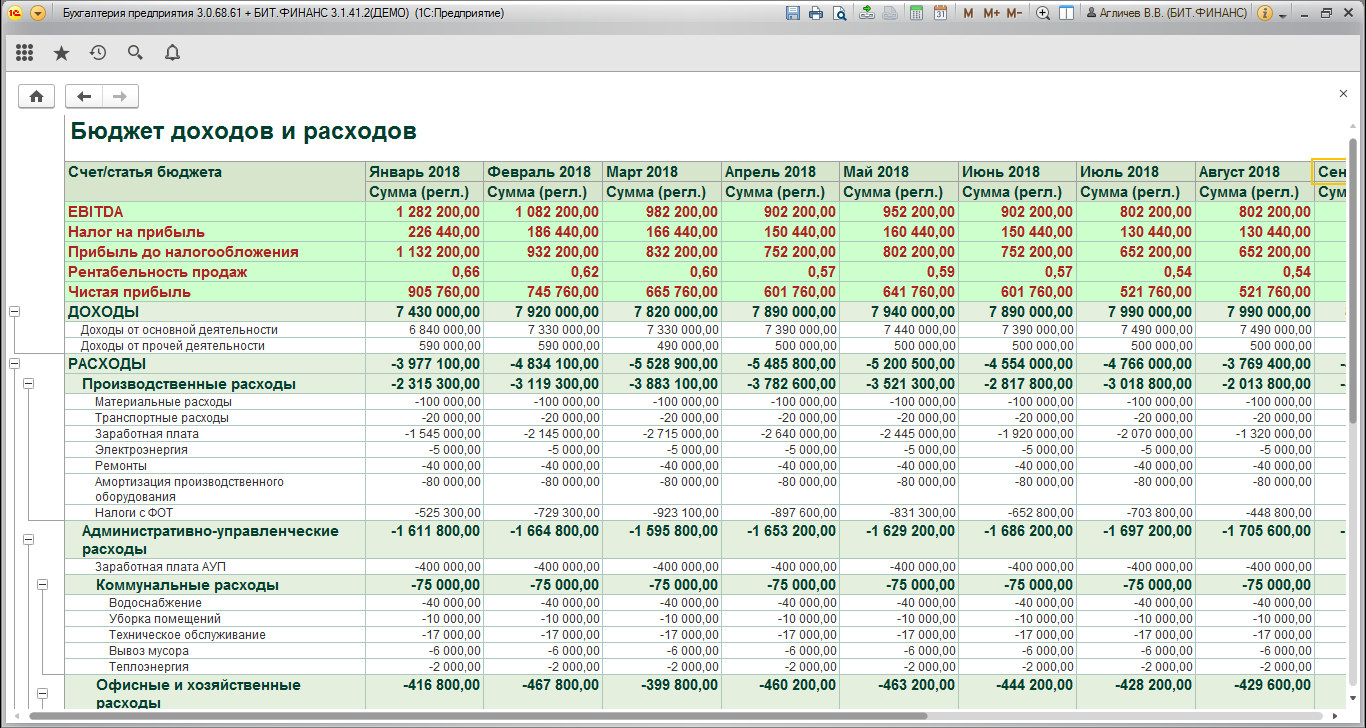Viewport: 1366px width, 728px height.
Task: Open the calendar tool
Action: point(940,14)
